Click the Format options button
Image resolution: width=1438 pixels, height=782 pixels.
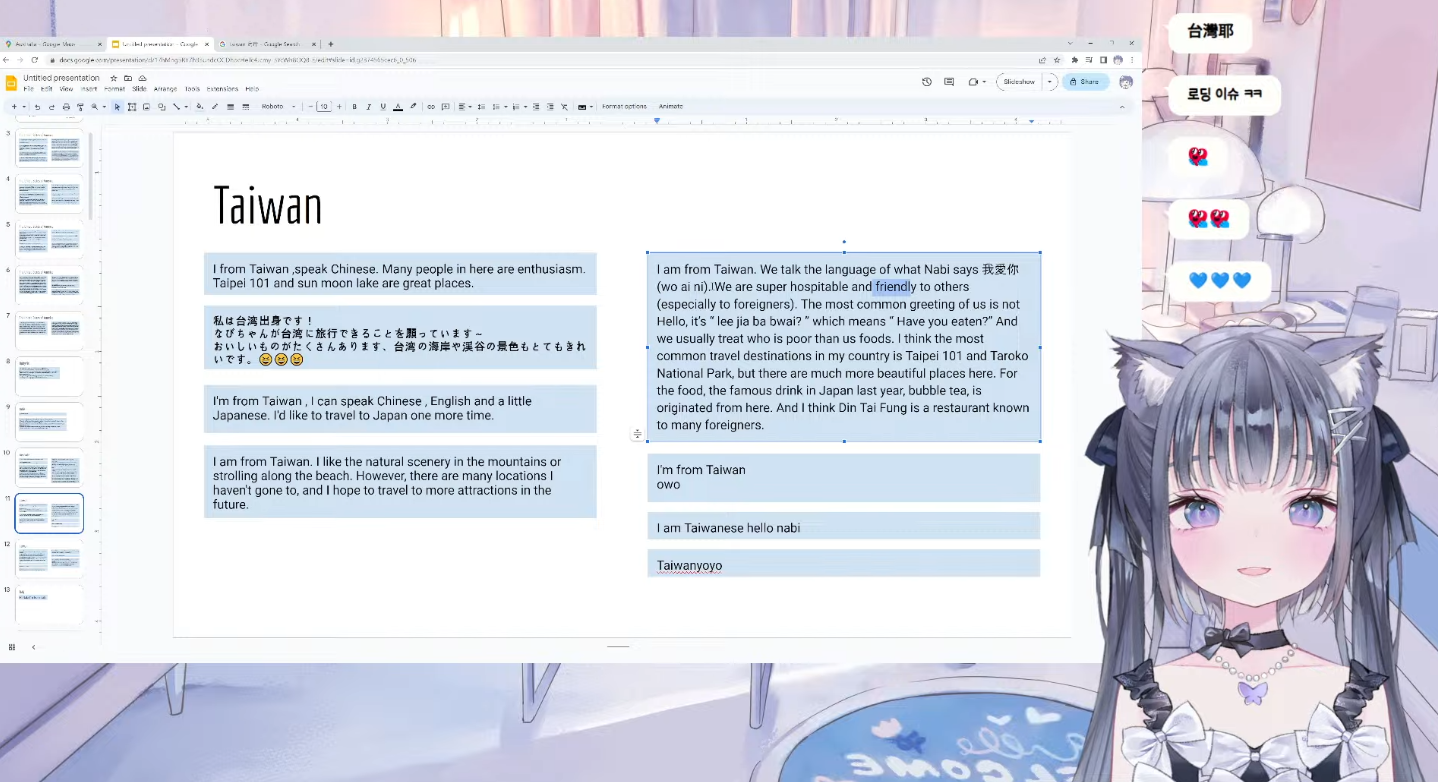point(624,106)
